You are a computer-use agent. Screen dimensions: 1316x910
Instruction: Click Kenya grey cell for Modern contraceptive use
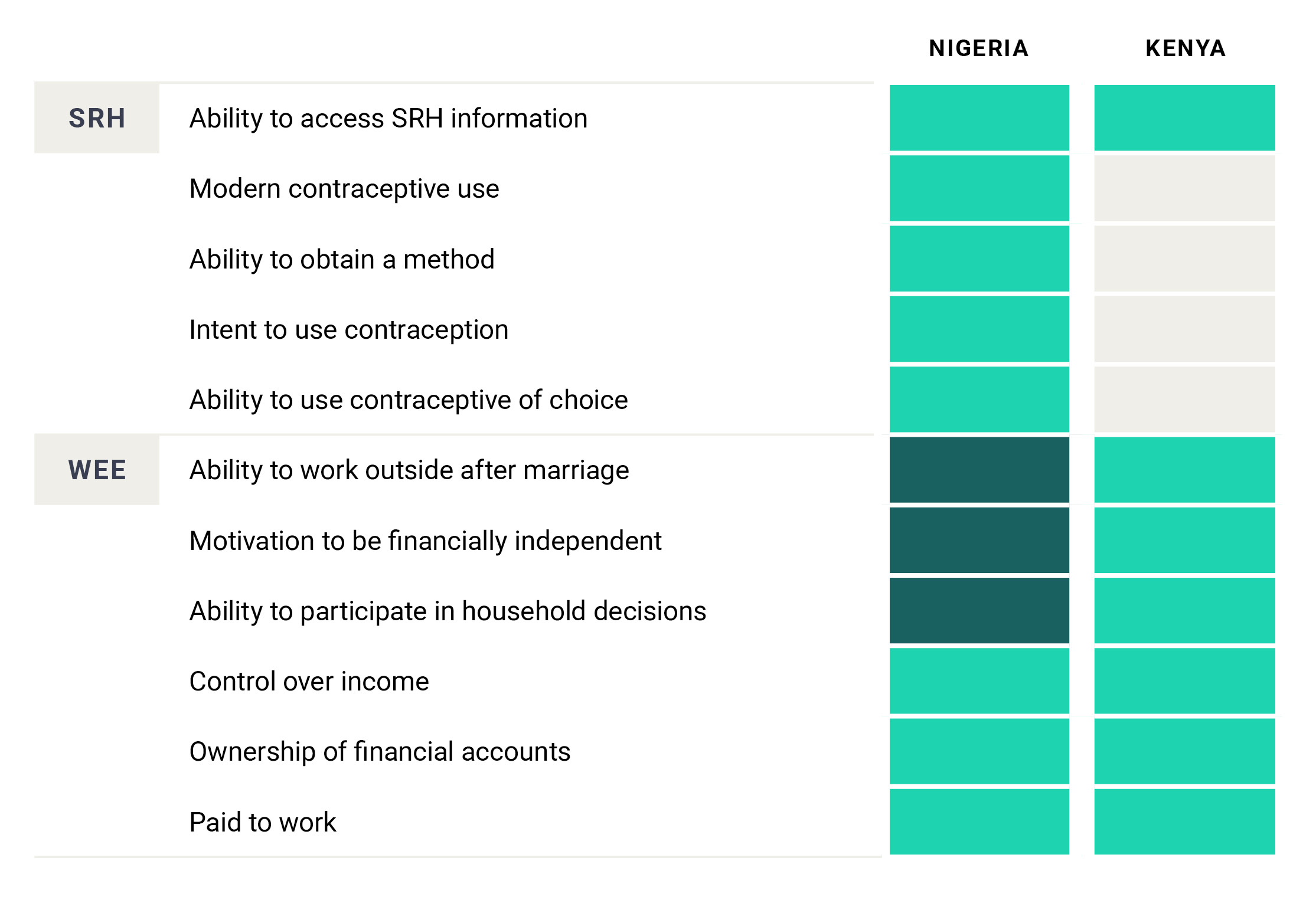1184,188
